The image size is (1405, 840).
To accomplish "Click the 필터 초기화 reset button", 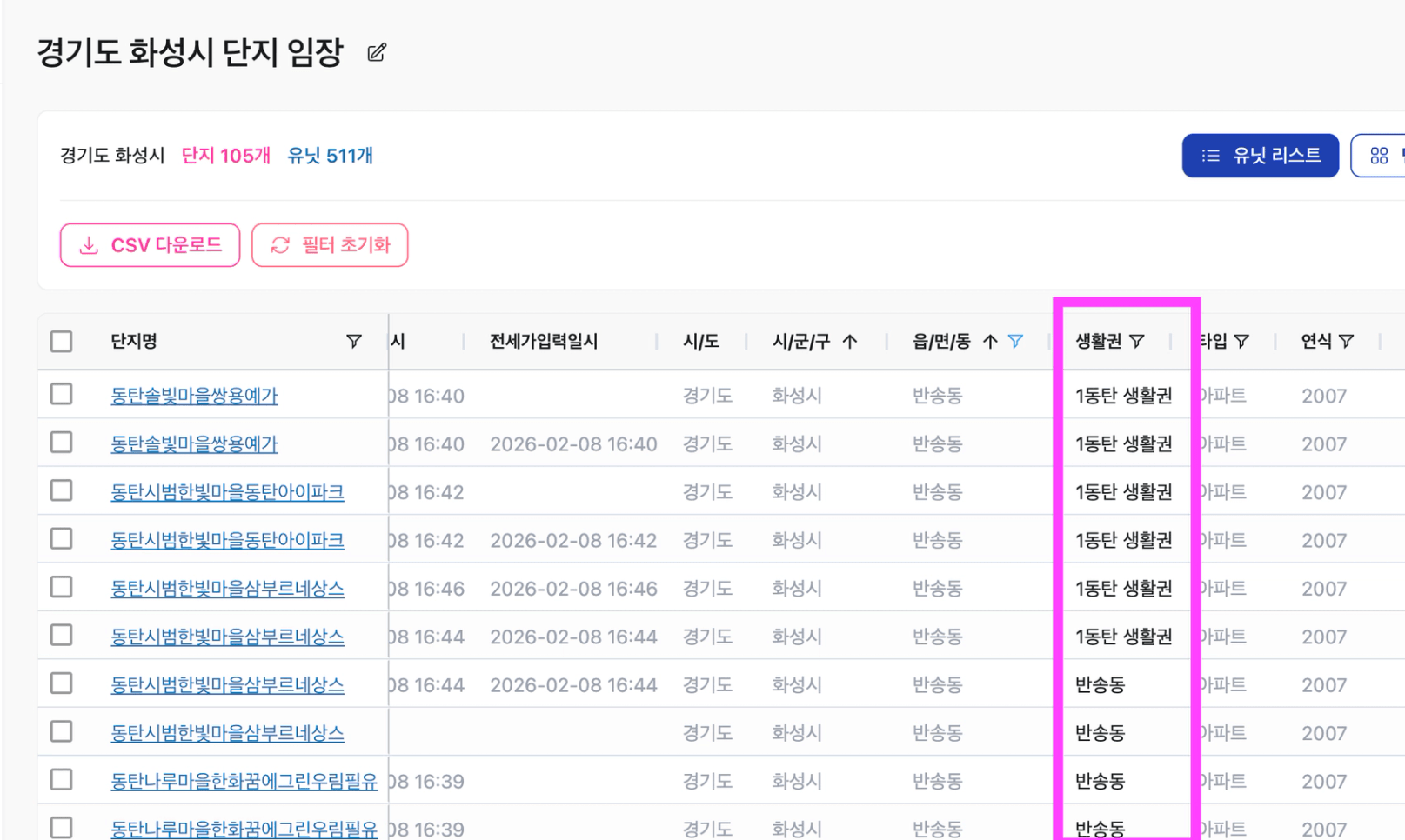I will pyautogui.click(x=330, y=245).
